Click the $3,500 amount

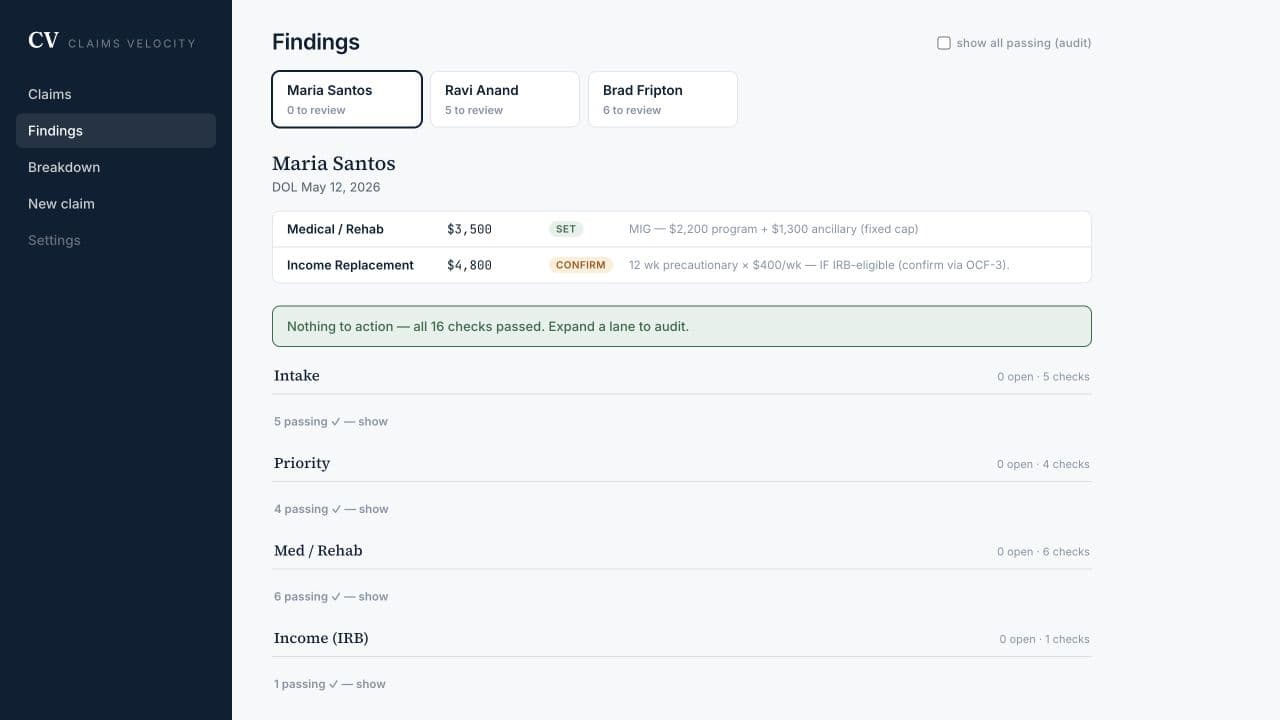pyautogui.click(x=469, y=229)
